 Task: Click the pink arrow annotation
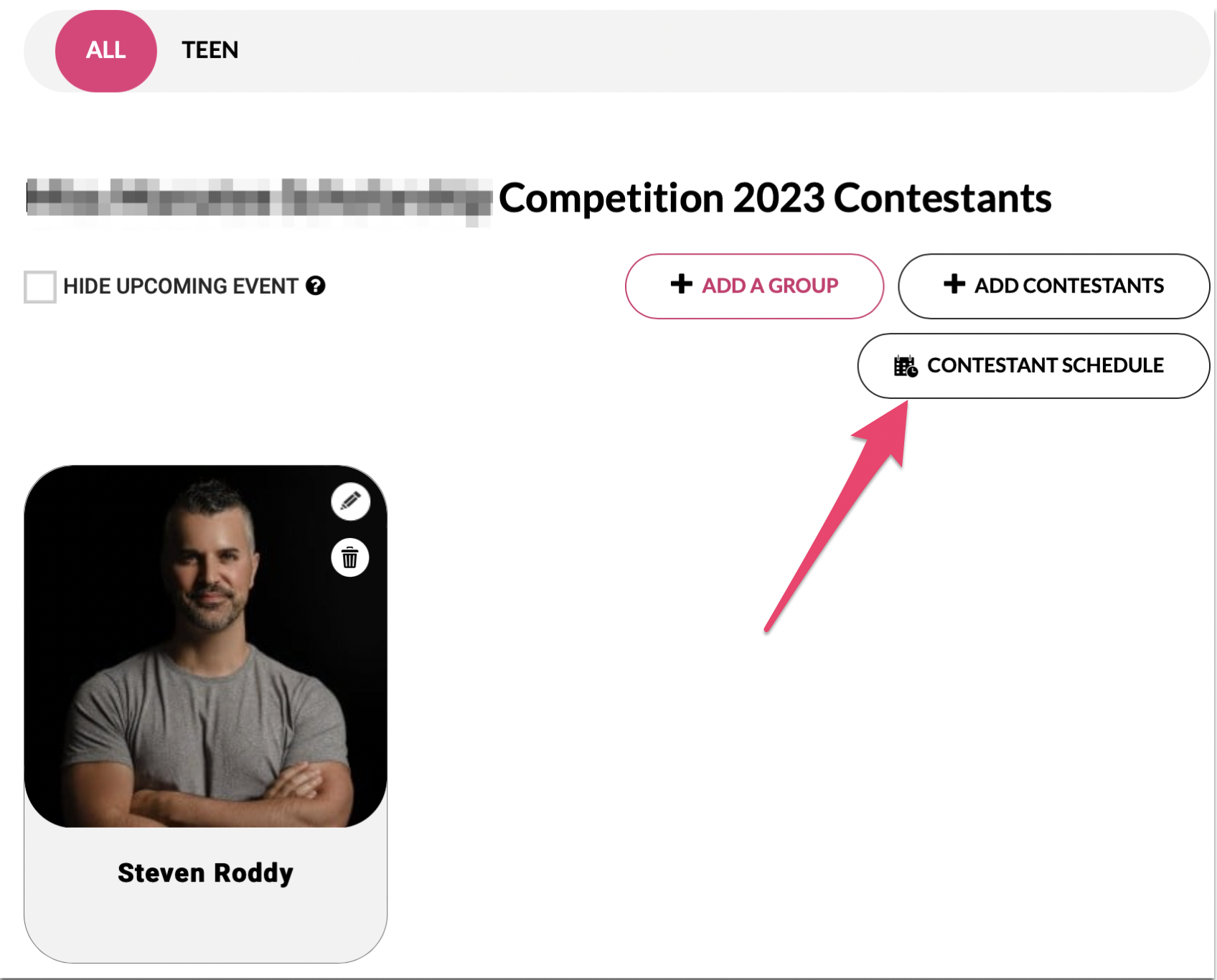(x=838, y=517)
